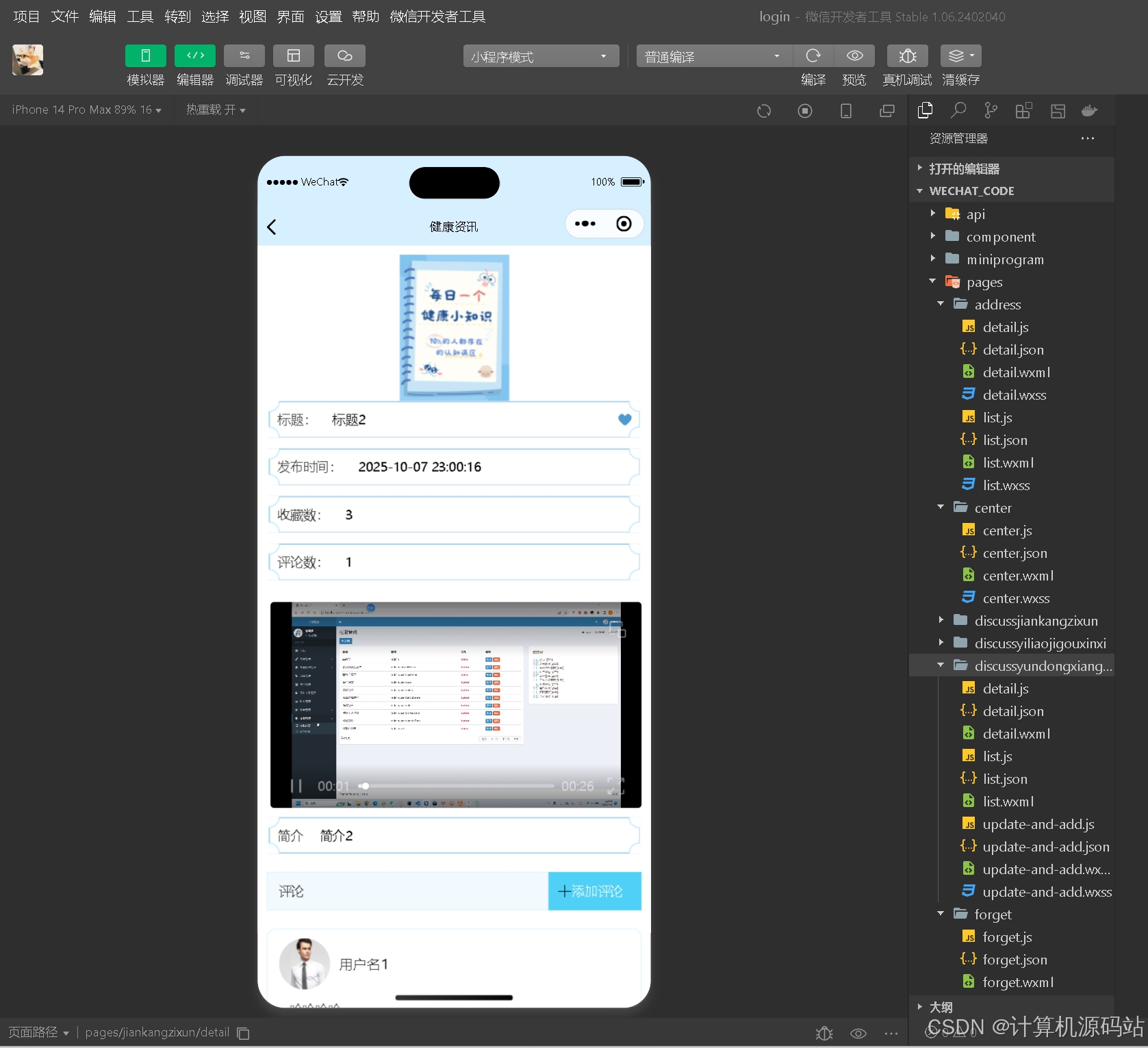The image size is (1148, 1048).
Task: Click the 每日一个健康小知识 cover image
Action: [455, 327]
